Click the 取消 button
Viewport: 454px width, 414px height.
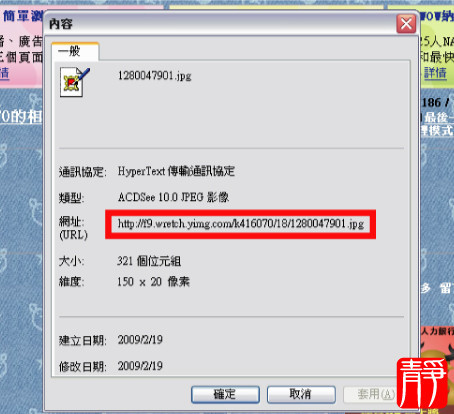pos(301,394)
